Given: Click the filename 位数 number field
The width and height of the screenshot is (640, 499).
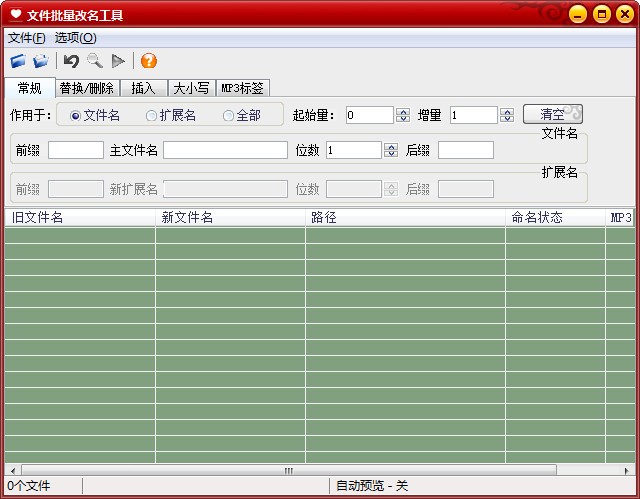Looking at the screenshot, I should point(354,150).
